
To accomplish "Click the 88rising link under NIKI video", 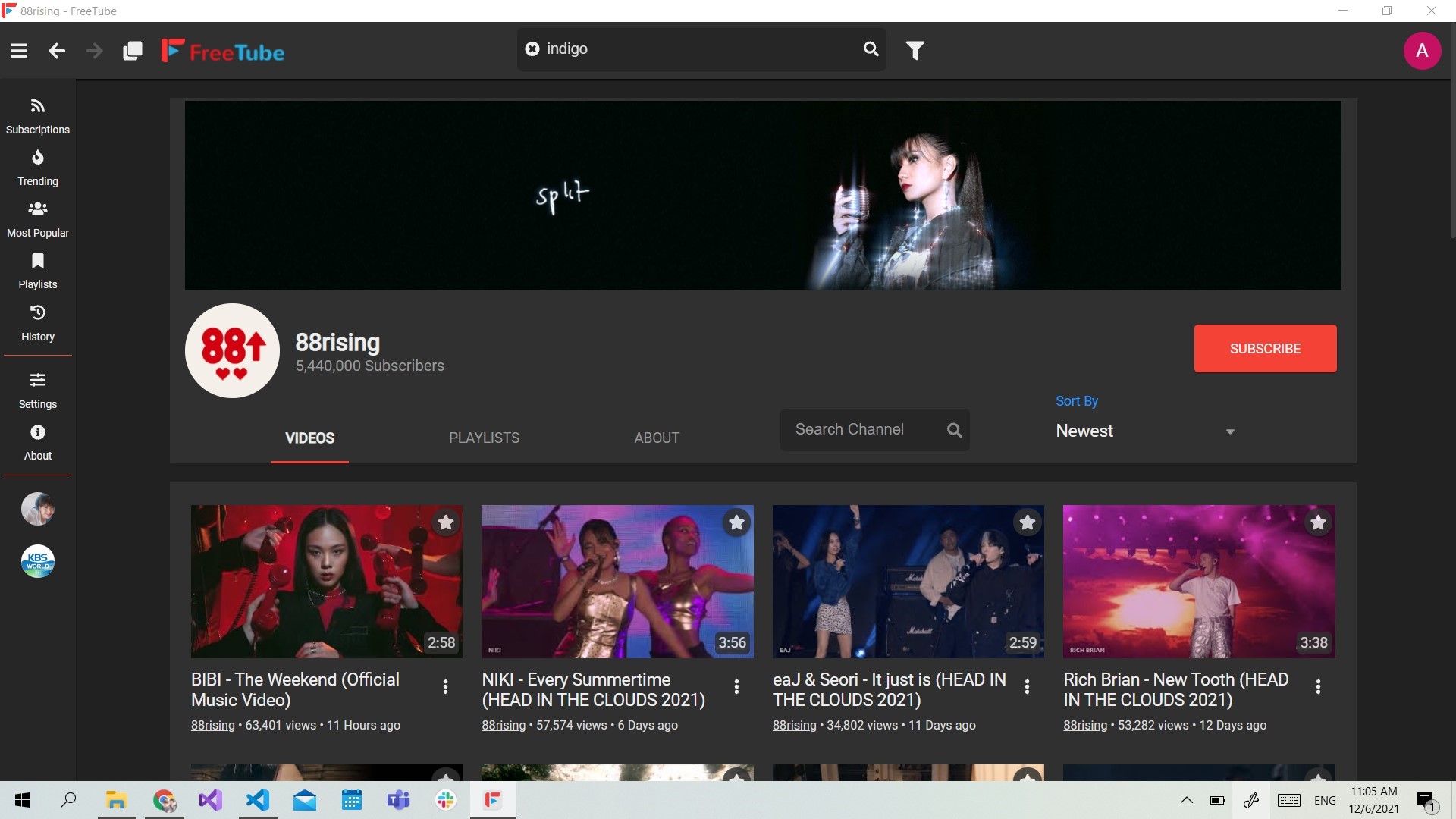I will pos(504,725).
